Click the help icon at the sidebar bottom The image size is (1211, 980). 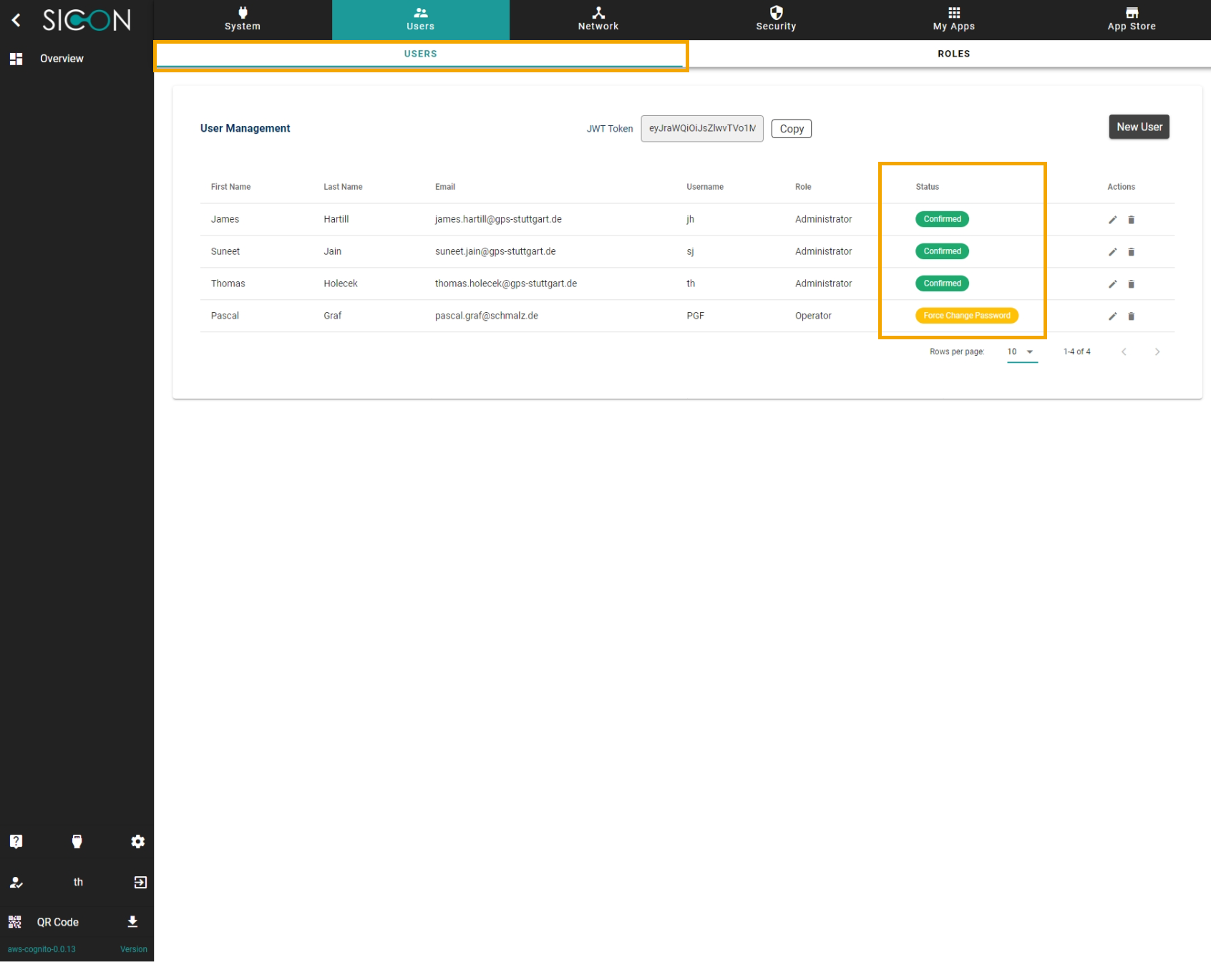[x=16, y=841]
